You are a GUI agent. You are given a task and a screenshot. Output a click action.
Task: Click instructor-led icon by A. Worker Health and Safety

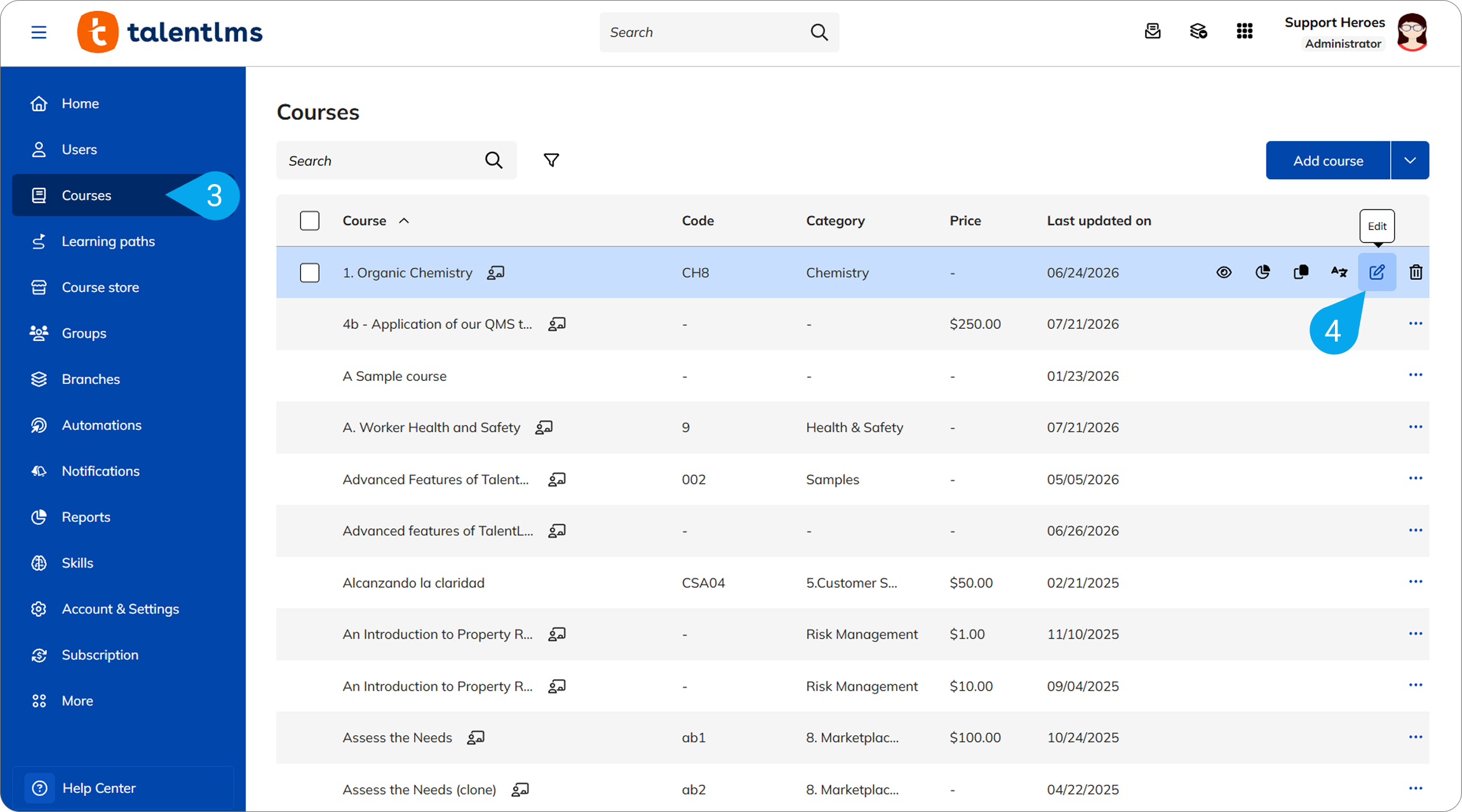tap(544, 428)
